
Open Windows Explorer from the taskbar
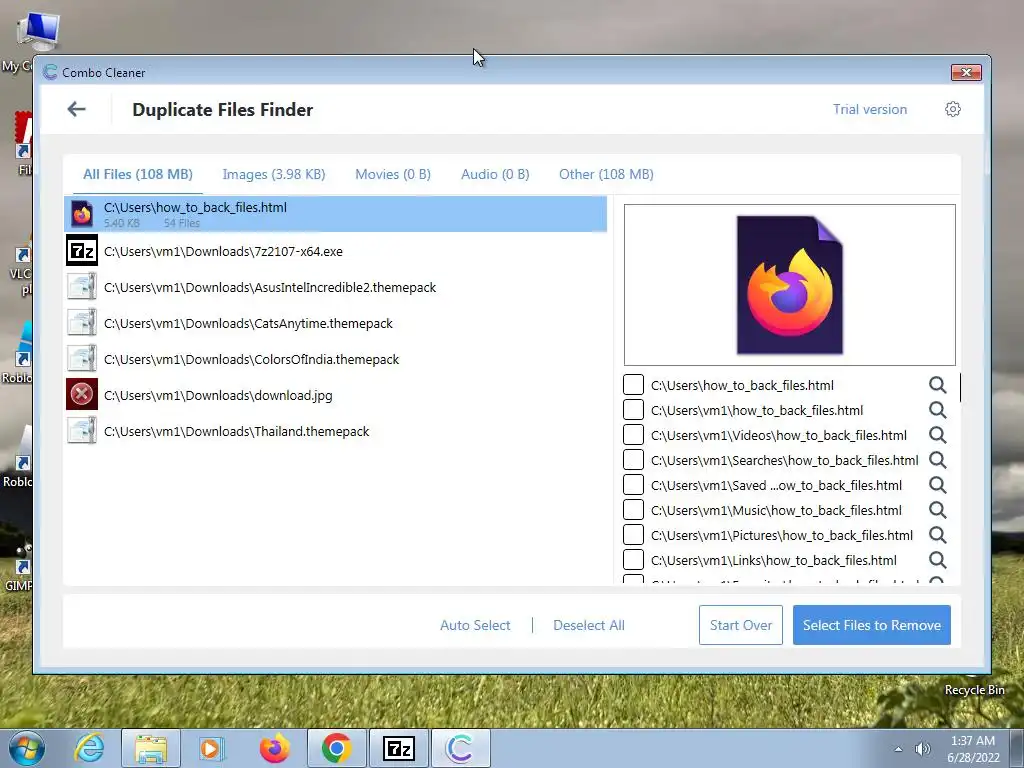pos(151,748)
